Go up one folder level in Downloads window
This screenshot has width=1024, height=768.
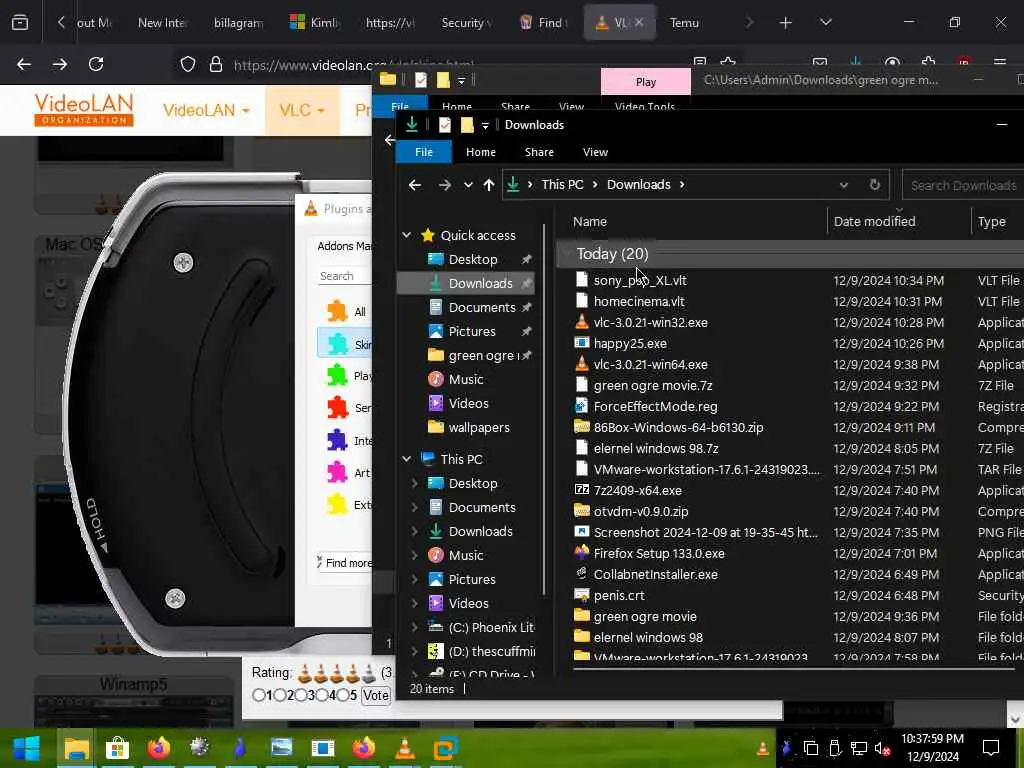click(488, 185)
